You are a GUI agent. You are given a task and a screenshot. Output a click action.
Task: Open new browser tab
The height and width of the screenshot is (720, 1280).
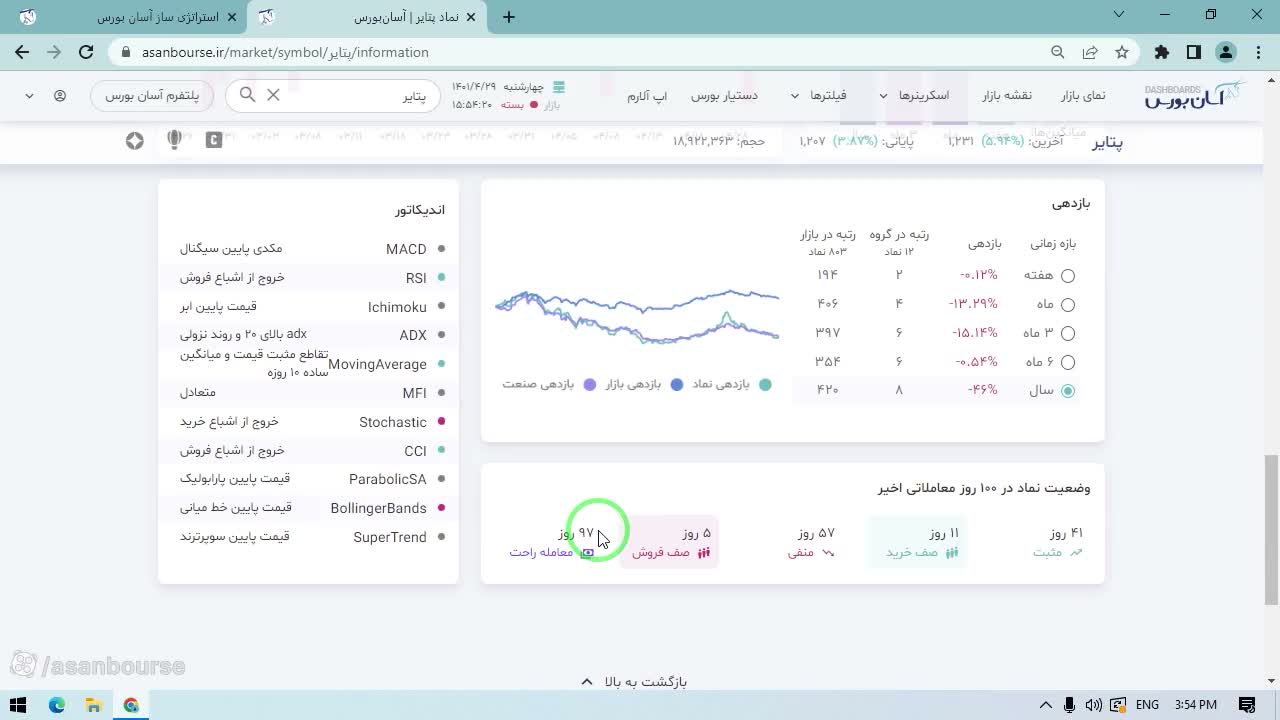click(509, 17)
